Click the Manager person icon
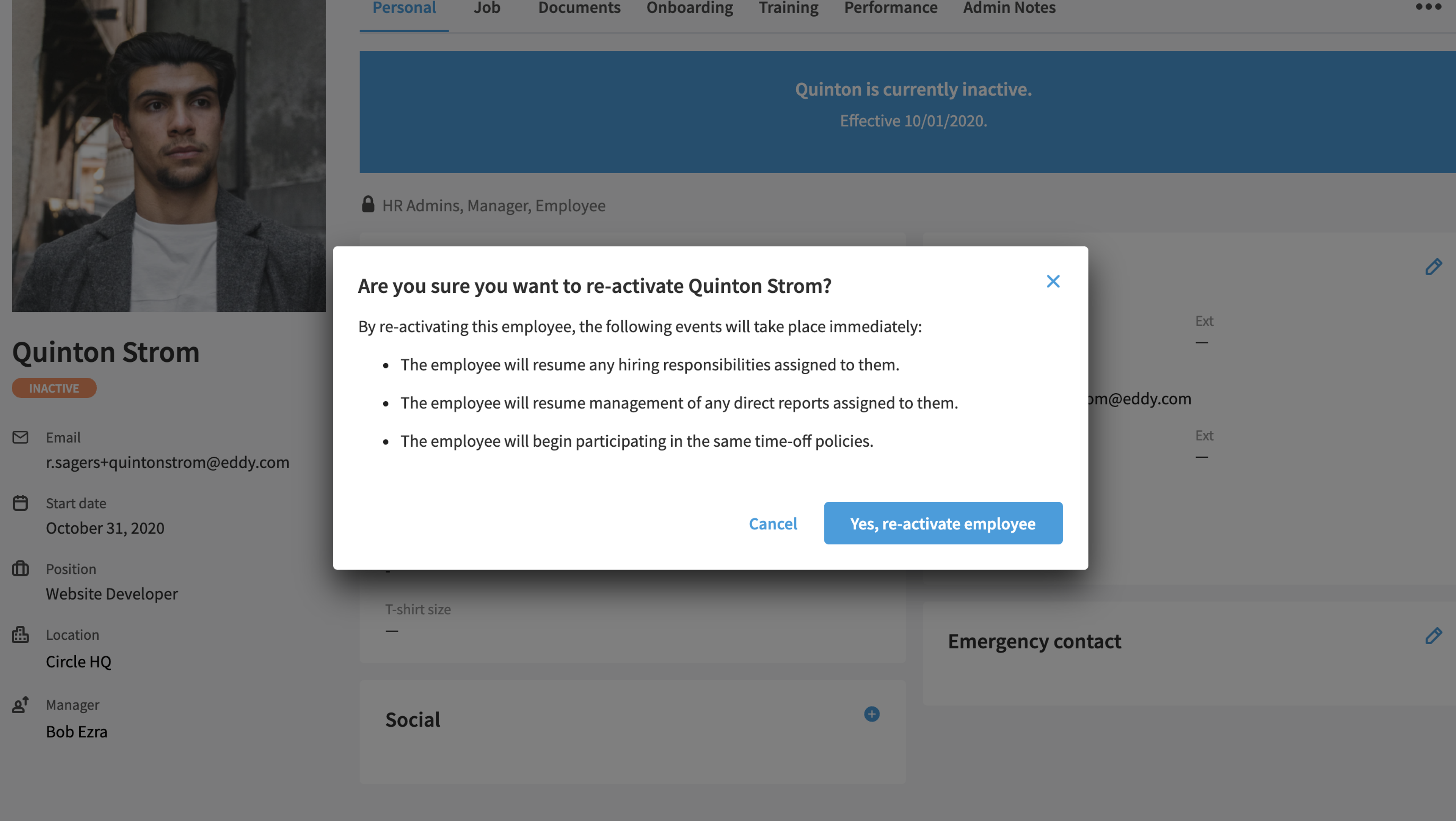The width and height of the screenshot is (1456, 821). click(x=20, y=705)
